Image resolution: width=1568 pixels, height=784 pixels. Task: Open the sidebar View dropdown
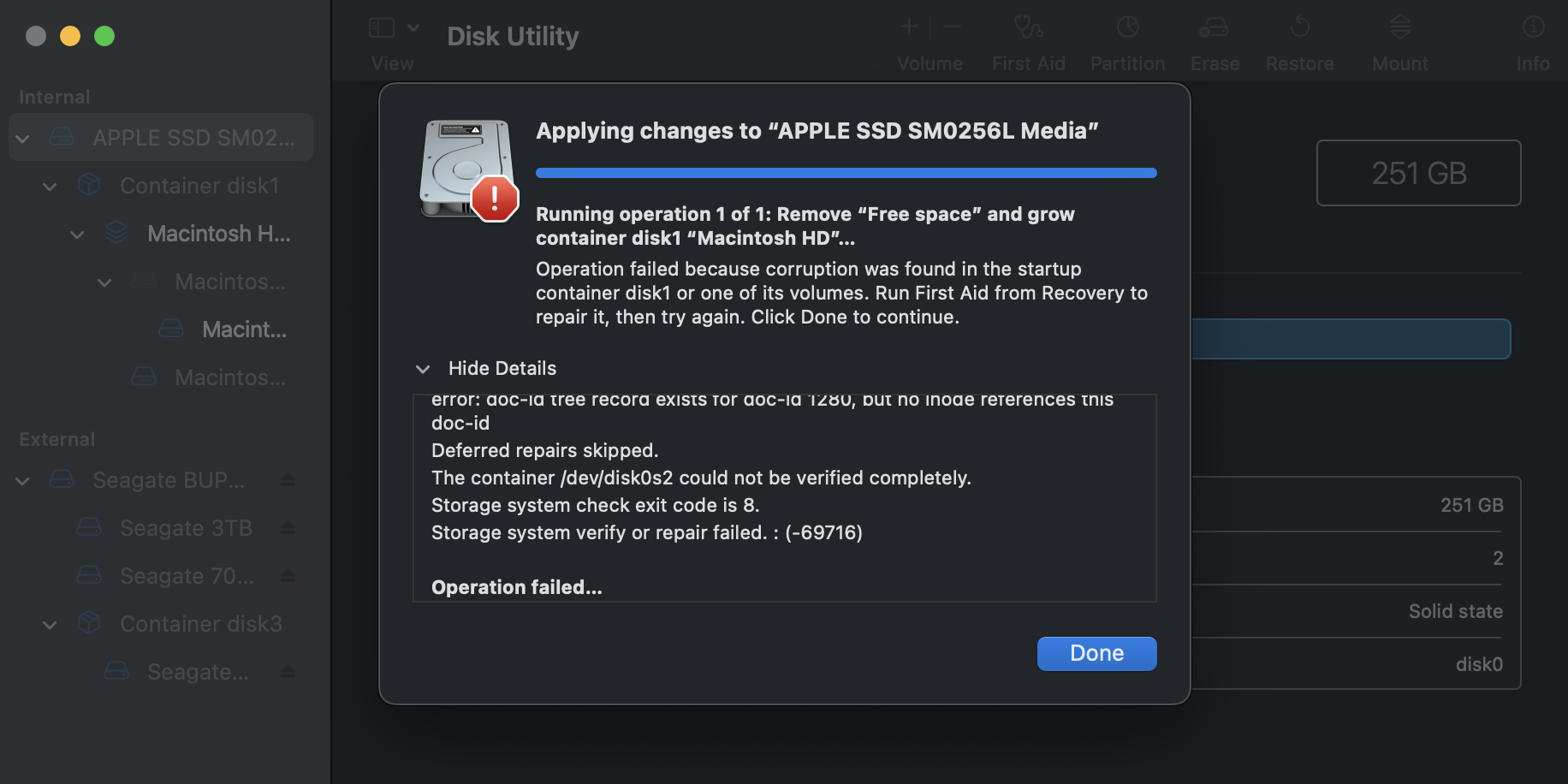click(x=394, y=28)
